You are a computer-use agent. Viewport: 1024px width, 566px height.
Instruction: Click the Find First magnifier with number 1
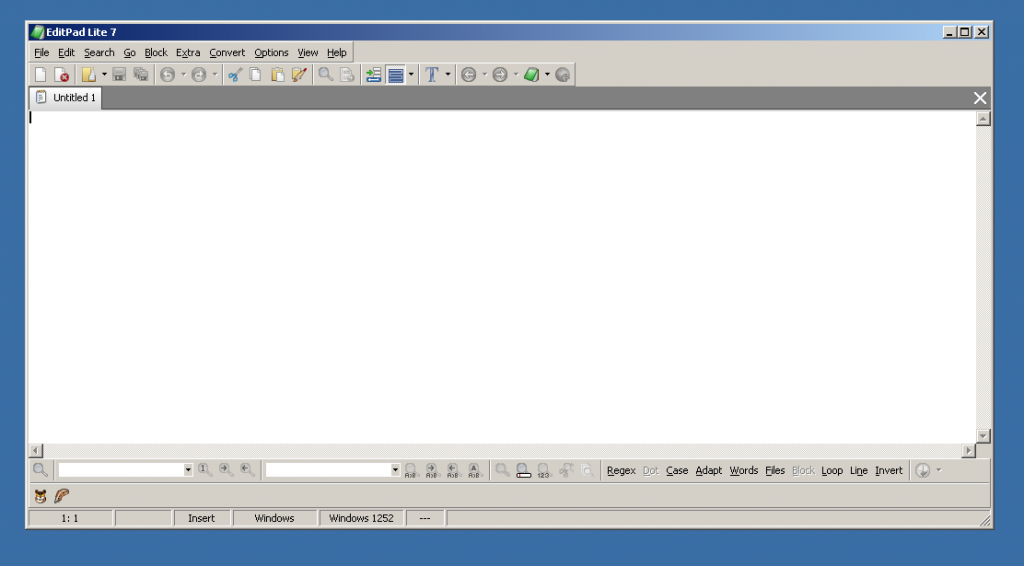click(205, 470)
